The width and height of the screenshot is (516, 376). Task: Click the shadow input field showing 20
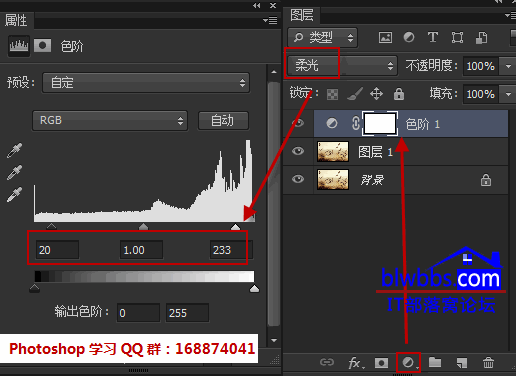(57, 250)
